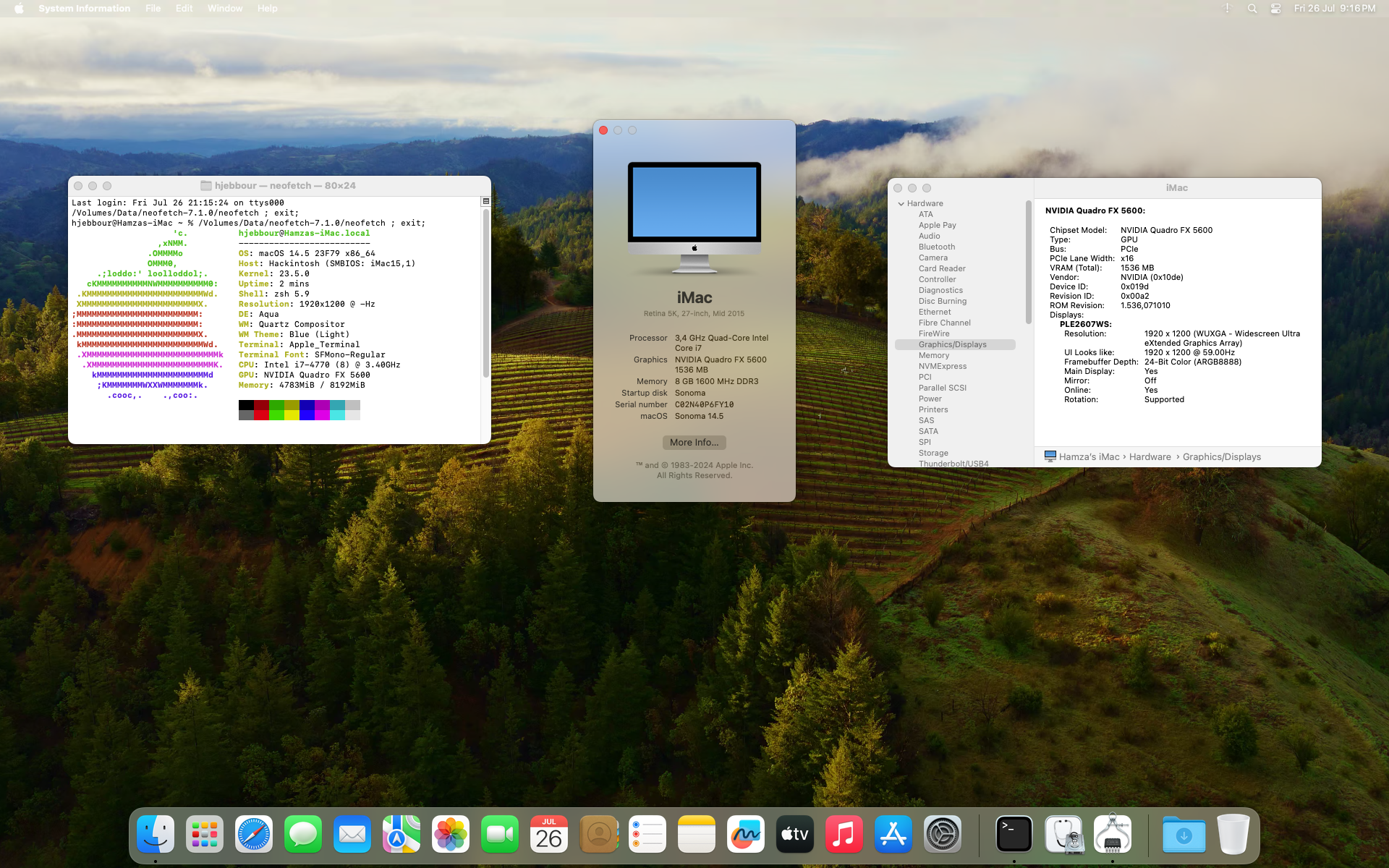1389x868 pixels.
Task: Select Printers in hardware sidebar
Action: coord(933,410)
